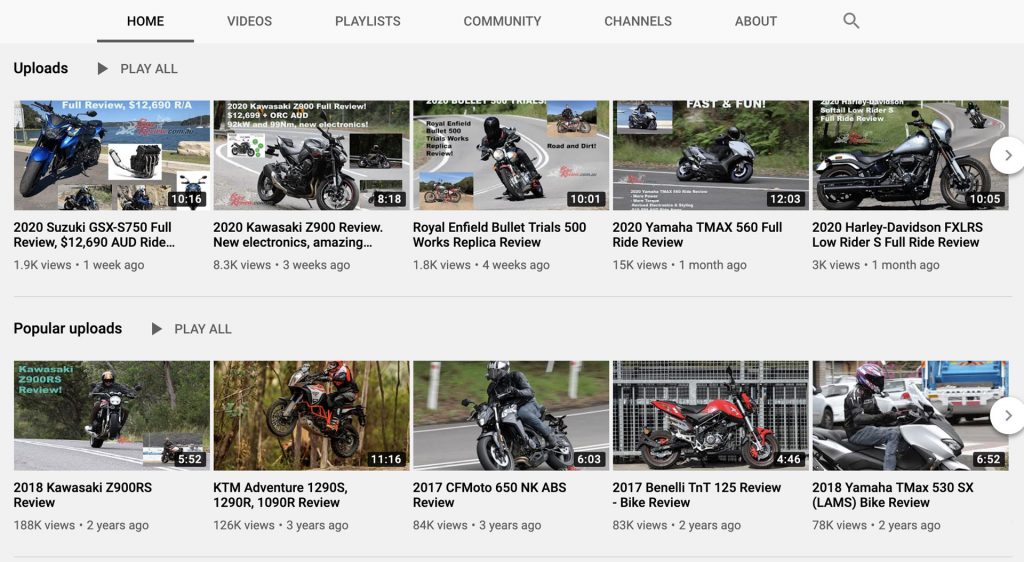Switch to the HOME tab
1024x562 pixels.
(146, 21)
